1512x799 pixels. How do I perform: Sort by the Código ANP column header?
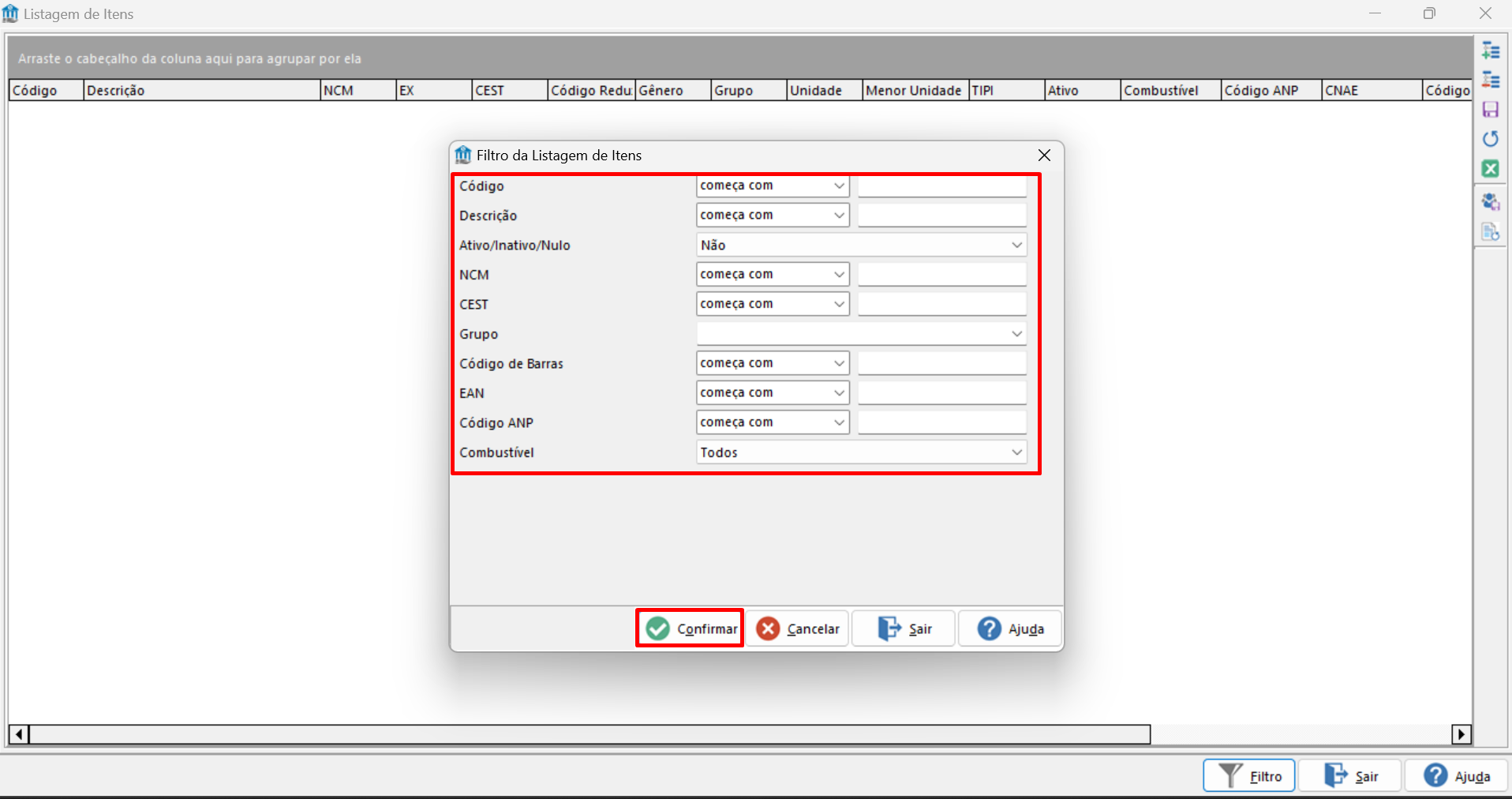point(1271,90)
